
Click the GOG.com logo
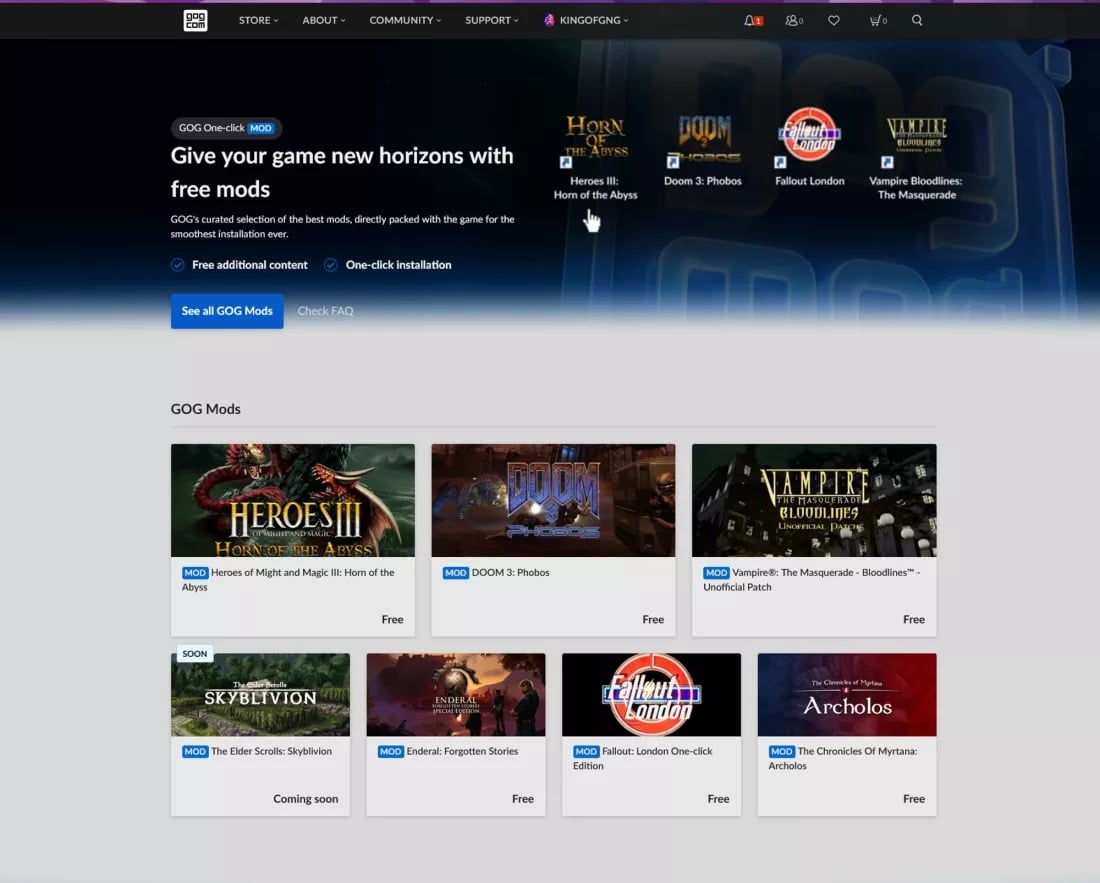coord(195,20)
